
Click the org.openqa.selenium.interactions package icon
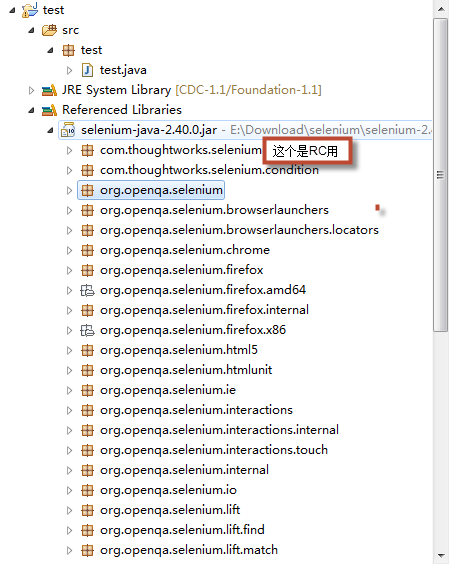tap(87, 410)
